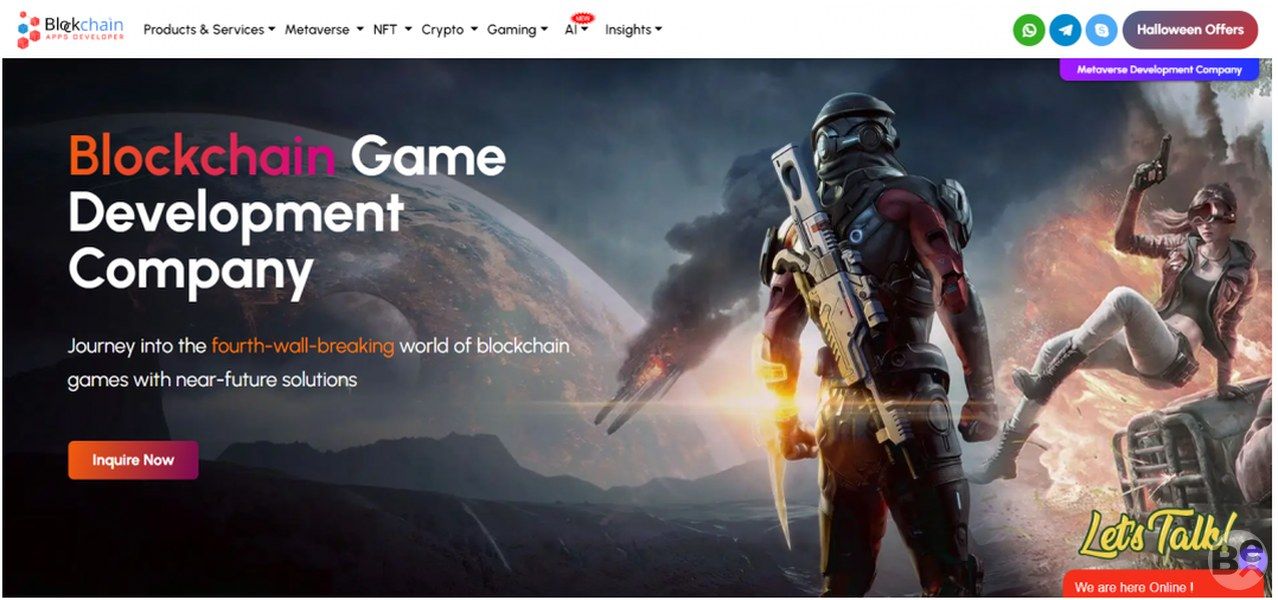Click the Halloween Offers button
This screenshot has width=1278, height=600.
pos(1189,30)
